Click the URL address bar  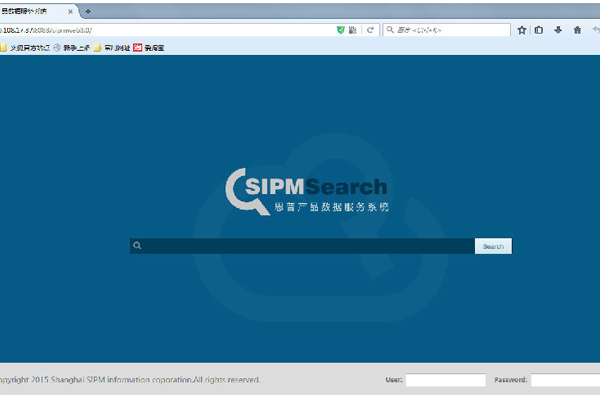(x=166, y=30)
